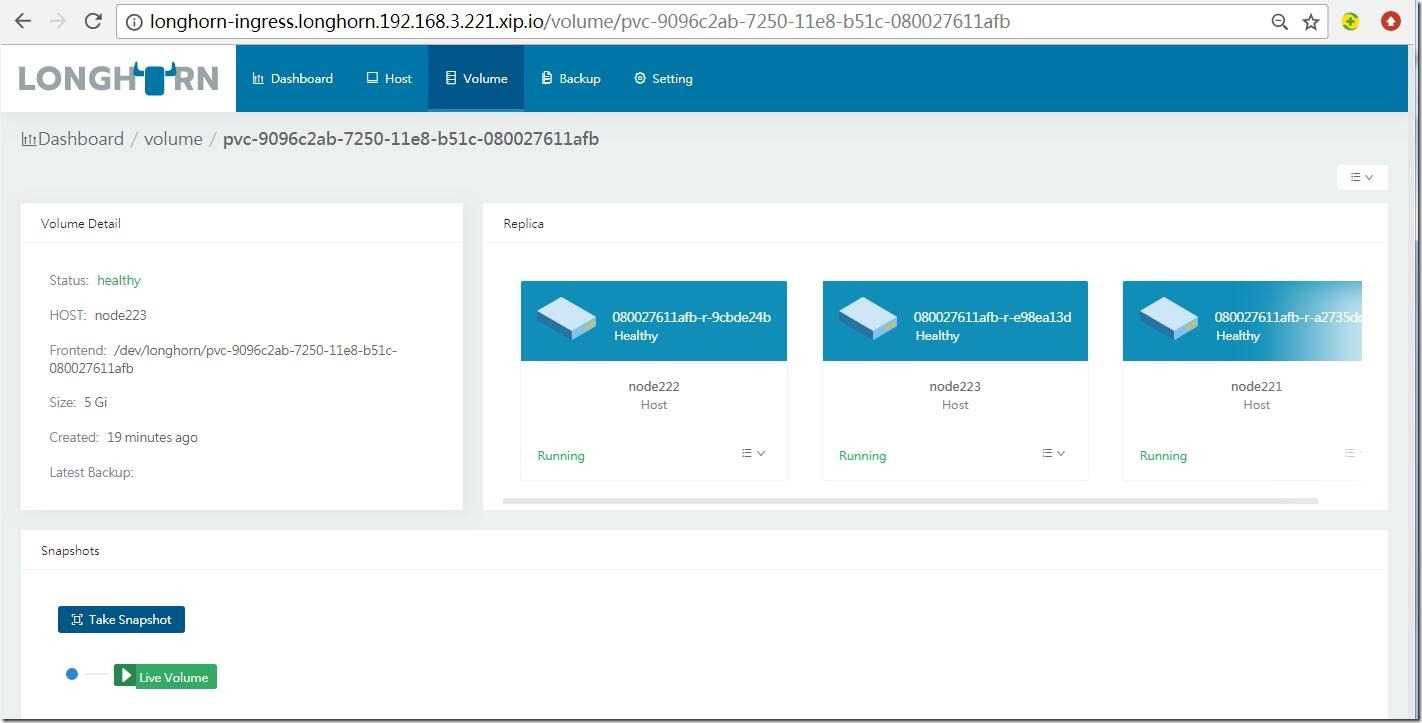This screenshot has height=723, width=1422.
Task: Click the Replica panel header
Action: (523, 223)
